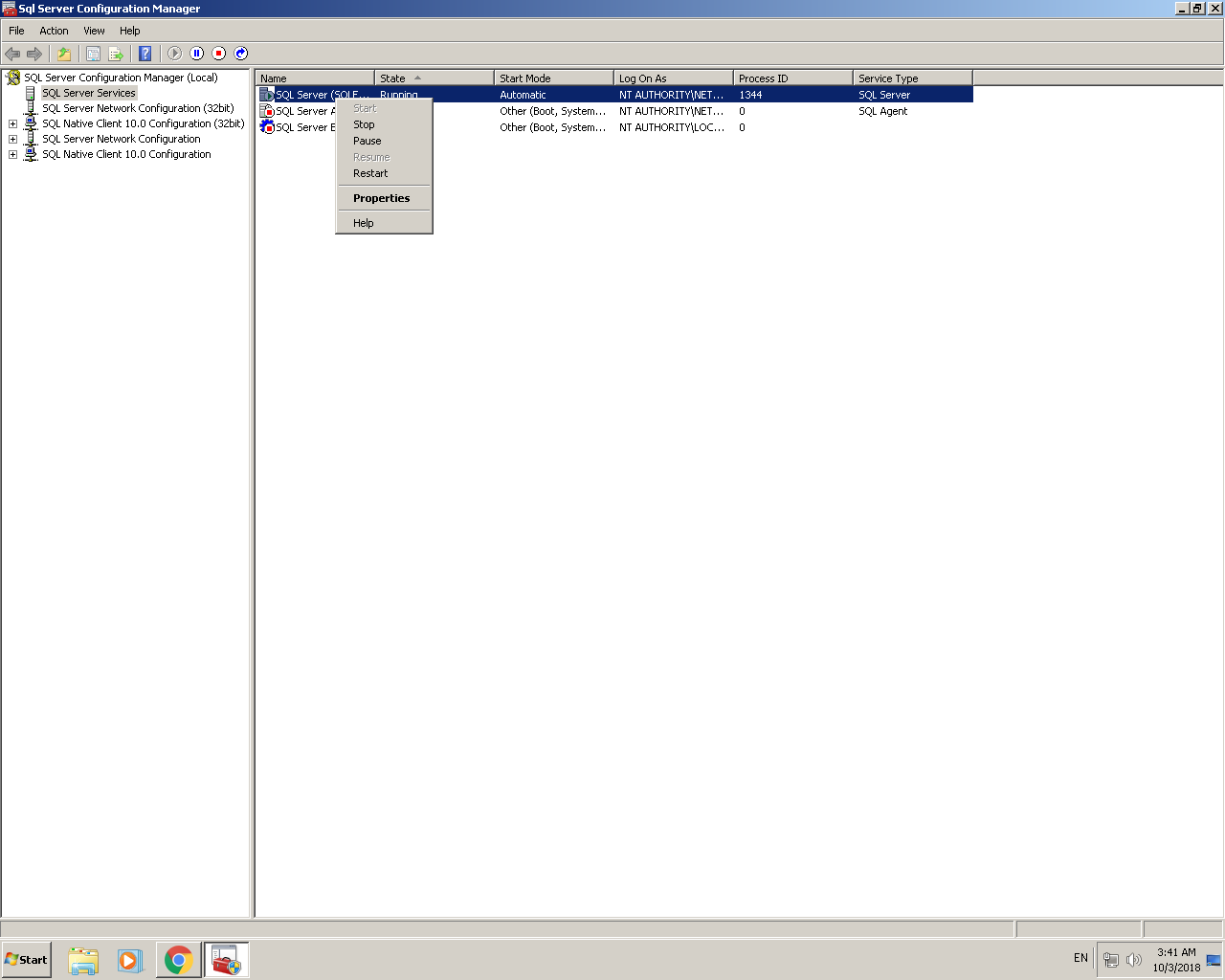Click the SQL Server service type cell
Viewport: 1225px width, 980px height.
click(884, 95)
